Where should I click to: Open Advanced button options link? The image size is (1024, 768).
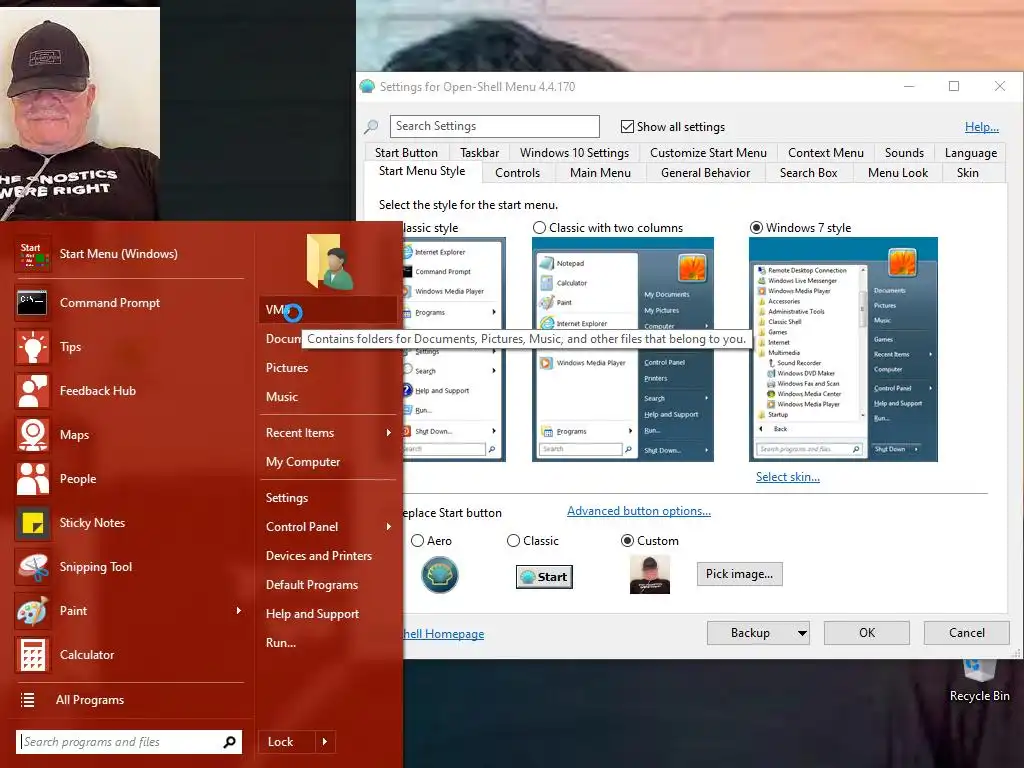639,511
